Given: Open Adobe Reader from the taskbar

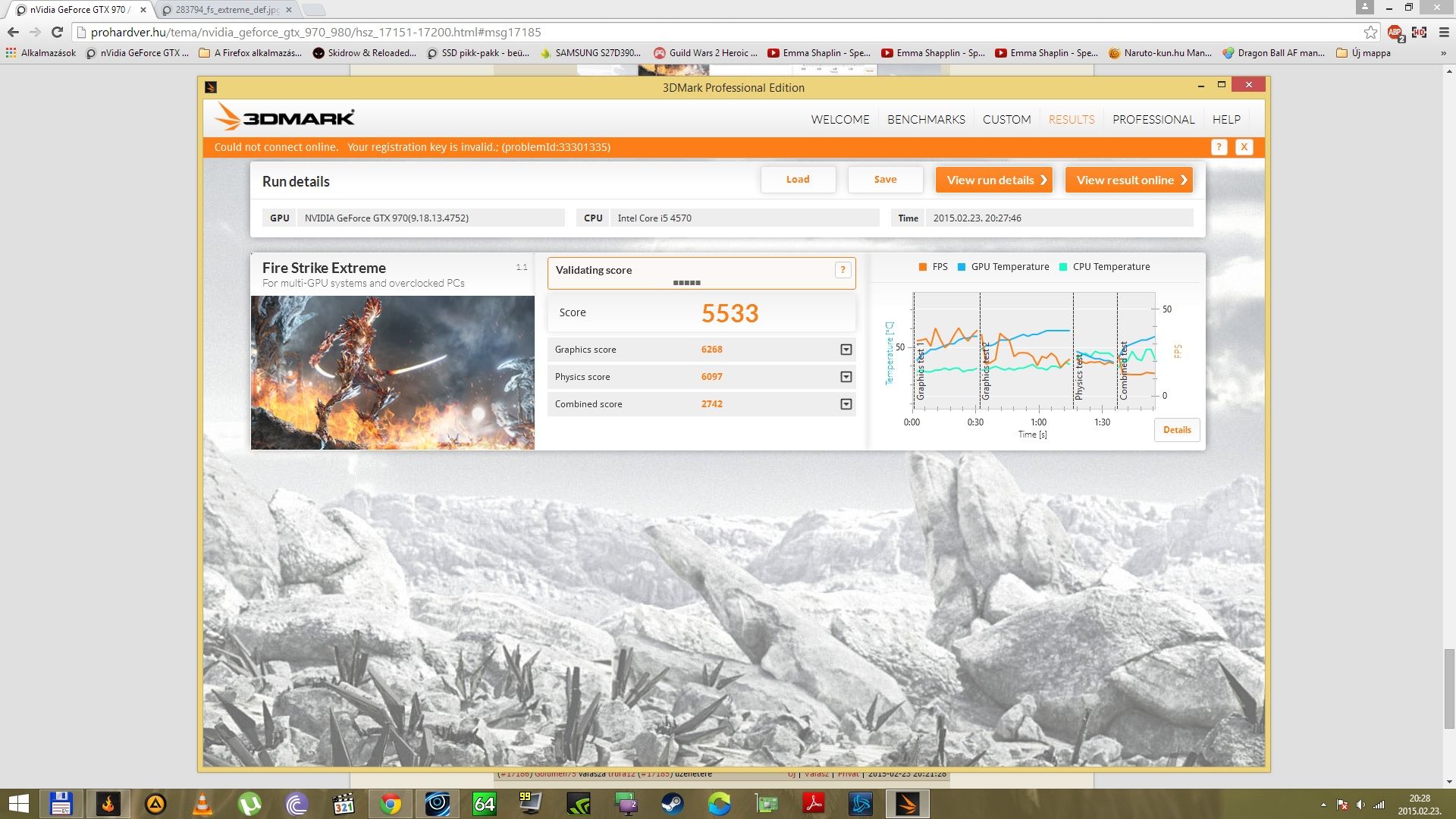Looking at the screenshot, I should point(814,804).
